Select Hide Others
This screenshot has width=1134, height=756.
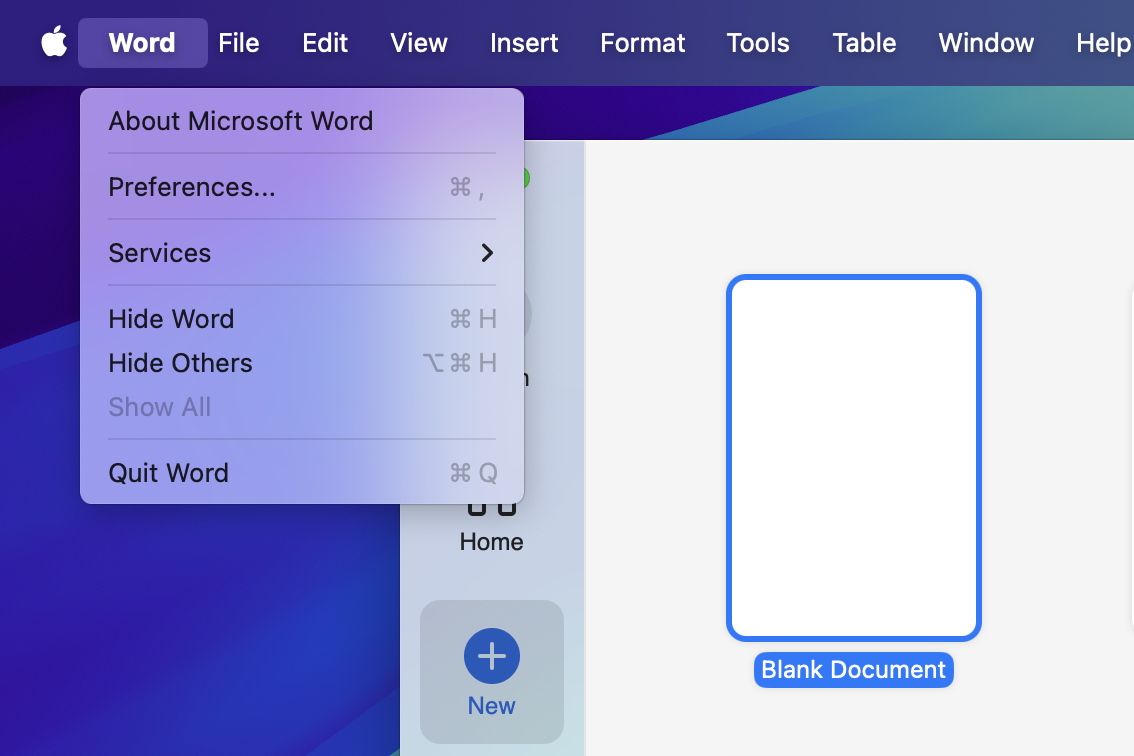(x=302, y=362)
